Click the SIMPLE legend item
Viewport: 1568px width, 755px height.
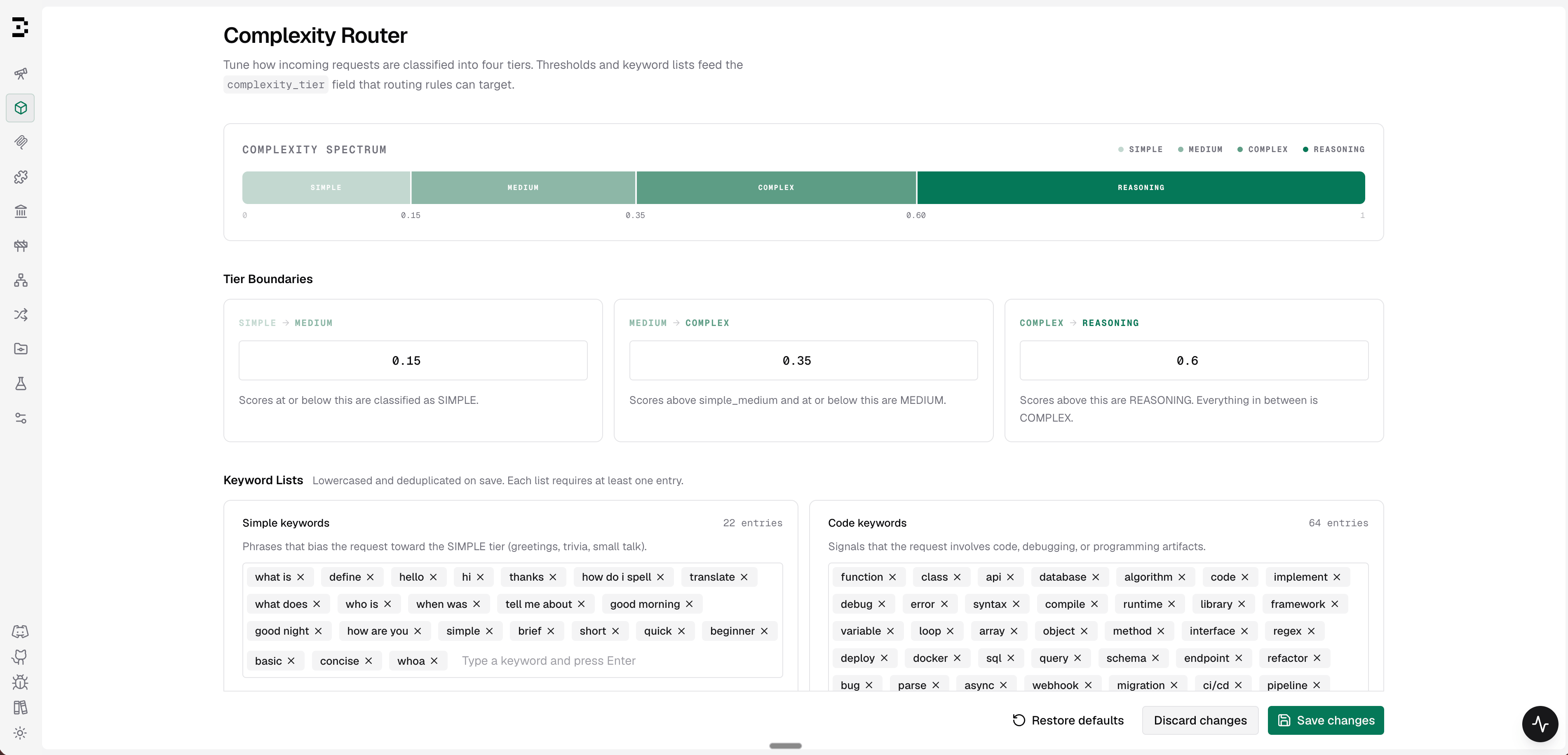(1140, 150)
